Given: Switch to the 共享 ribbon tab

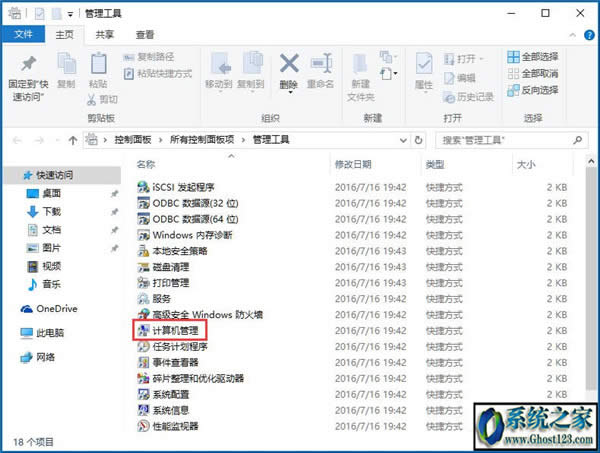Looking at the screenshot, I should [104, 33].
